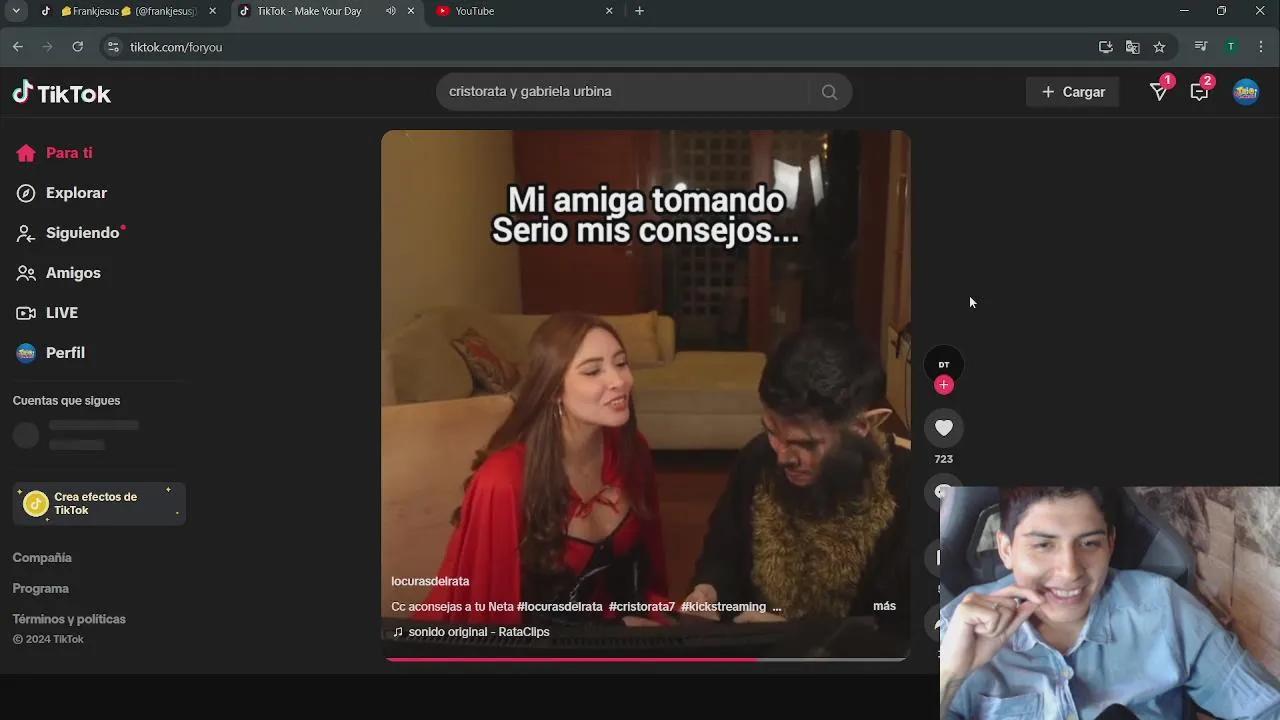
Task: Open the Amigos page
Action: [x=72, y=272]
